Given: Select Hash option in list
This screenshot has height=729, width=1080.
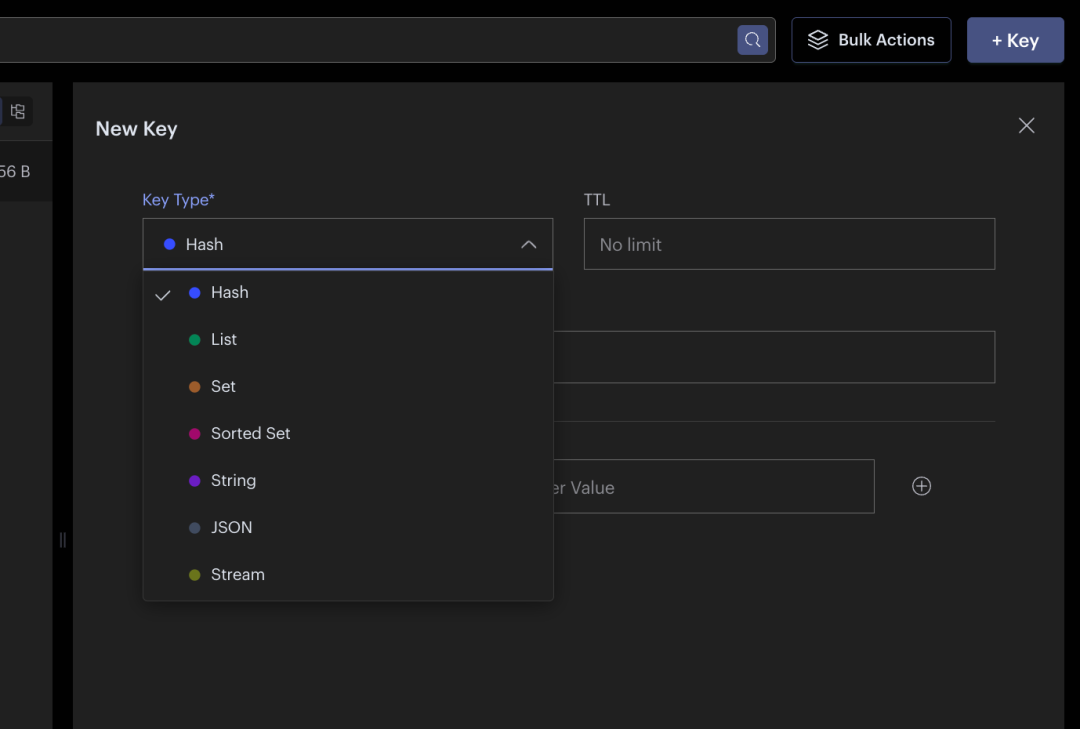Looking at the screenshot, I should coord(347,293).
